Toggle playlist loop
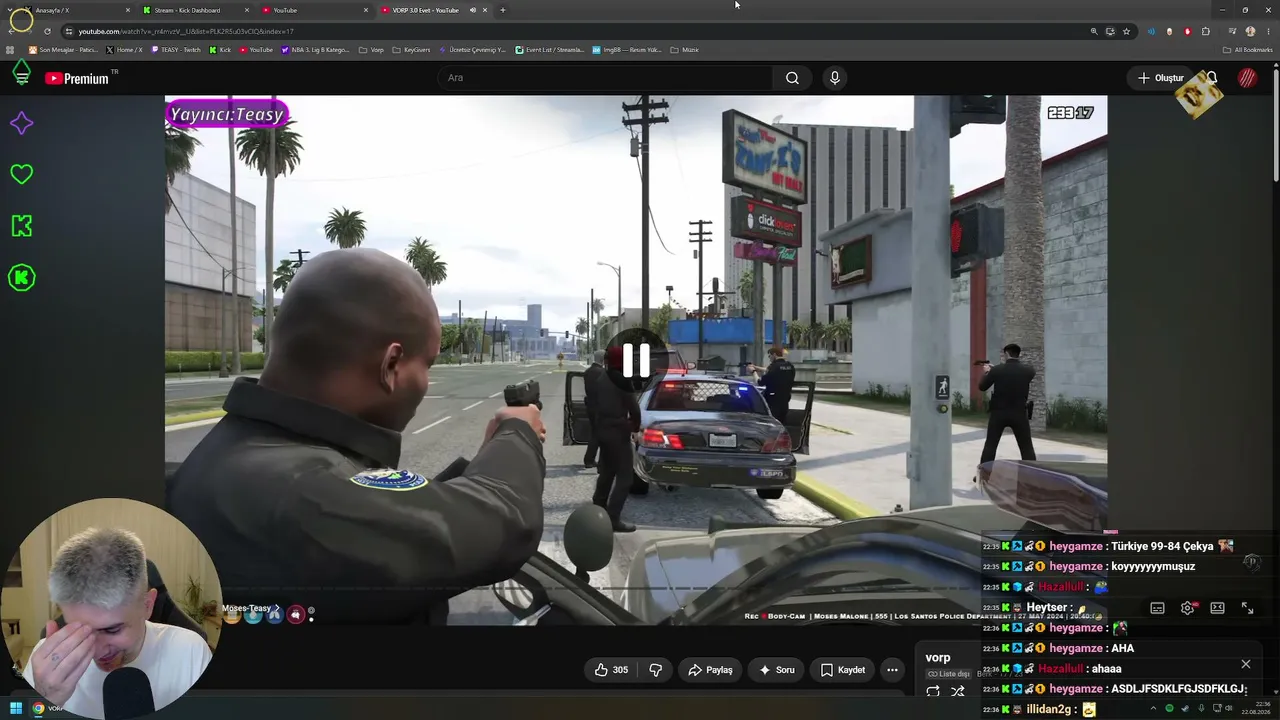 [x=933, y=691]
